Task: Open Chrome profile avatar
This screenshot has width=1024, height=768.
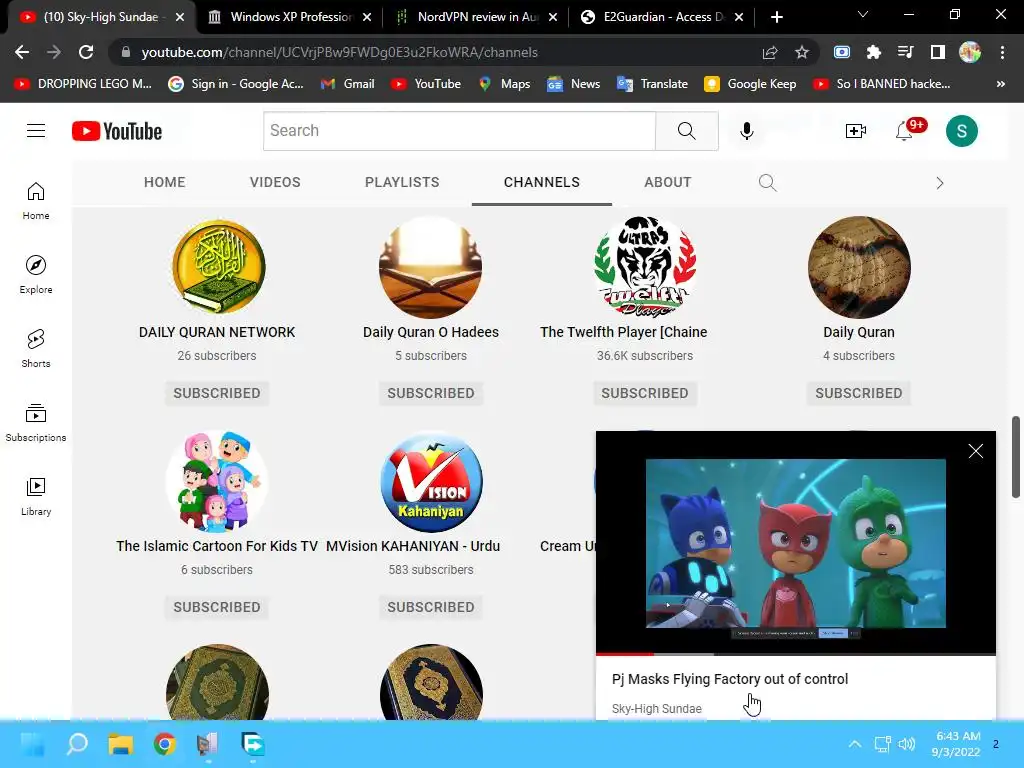Action: point(970,52)
